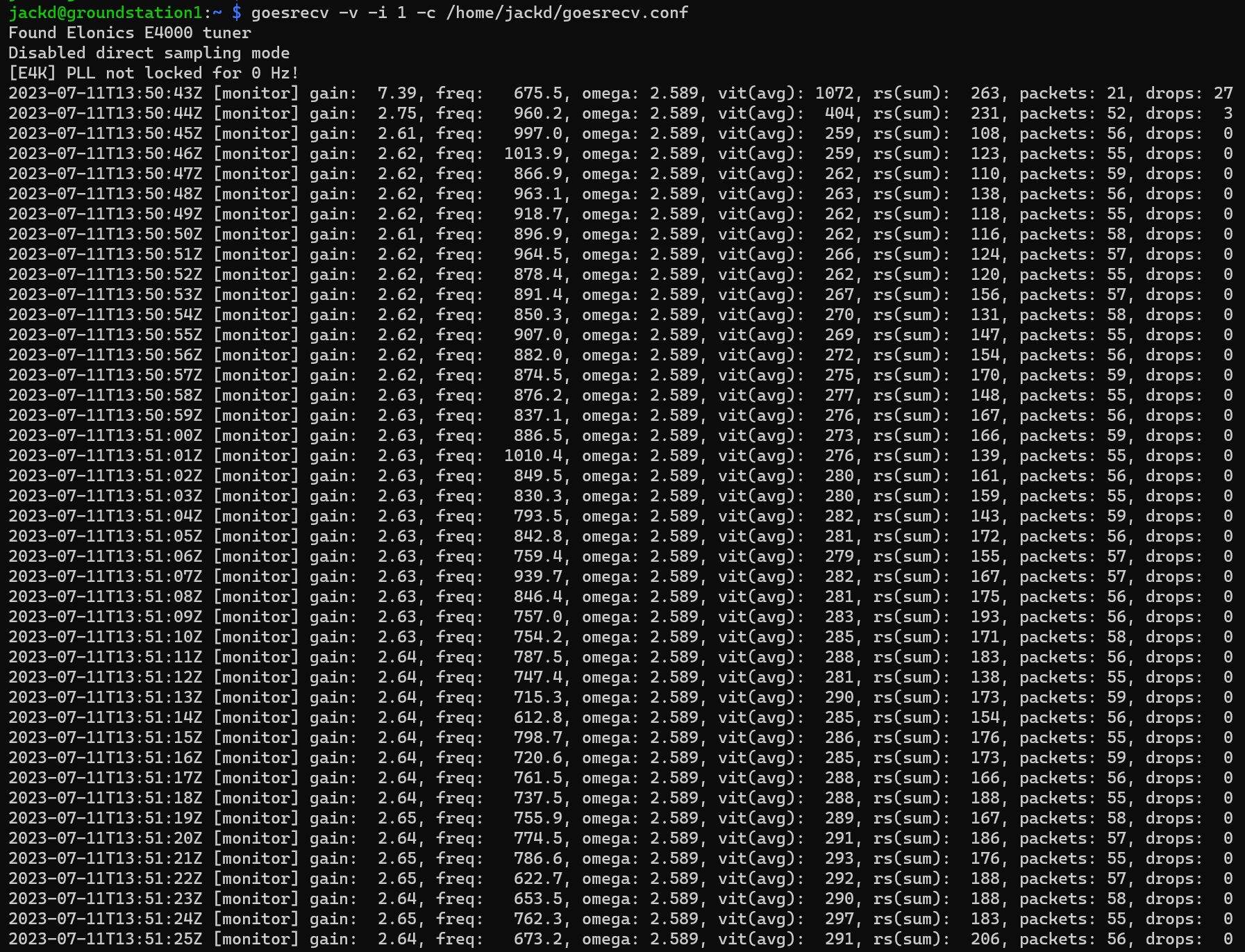Click freq value 997.0

coord(538,133)
